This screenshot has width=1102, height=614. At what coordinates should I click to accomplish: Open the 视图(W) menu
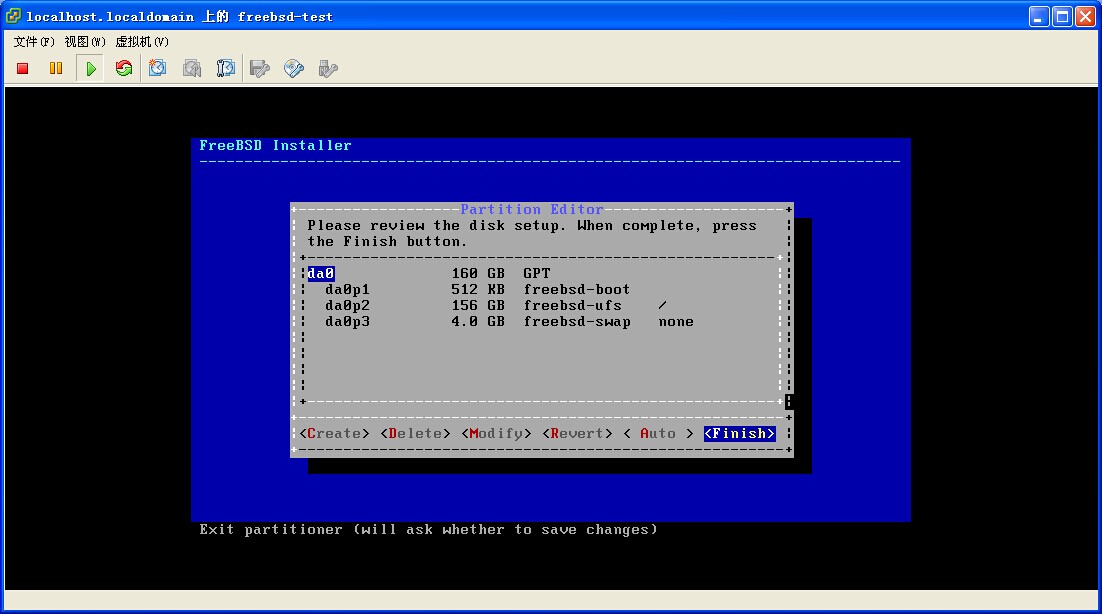point(85,42)
